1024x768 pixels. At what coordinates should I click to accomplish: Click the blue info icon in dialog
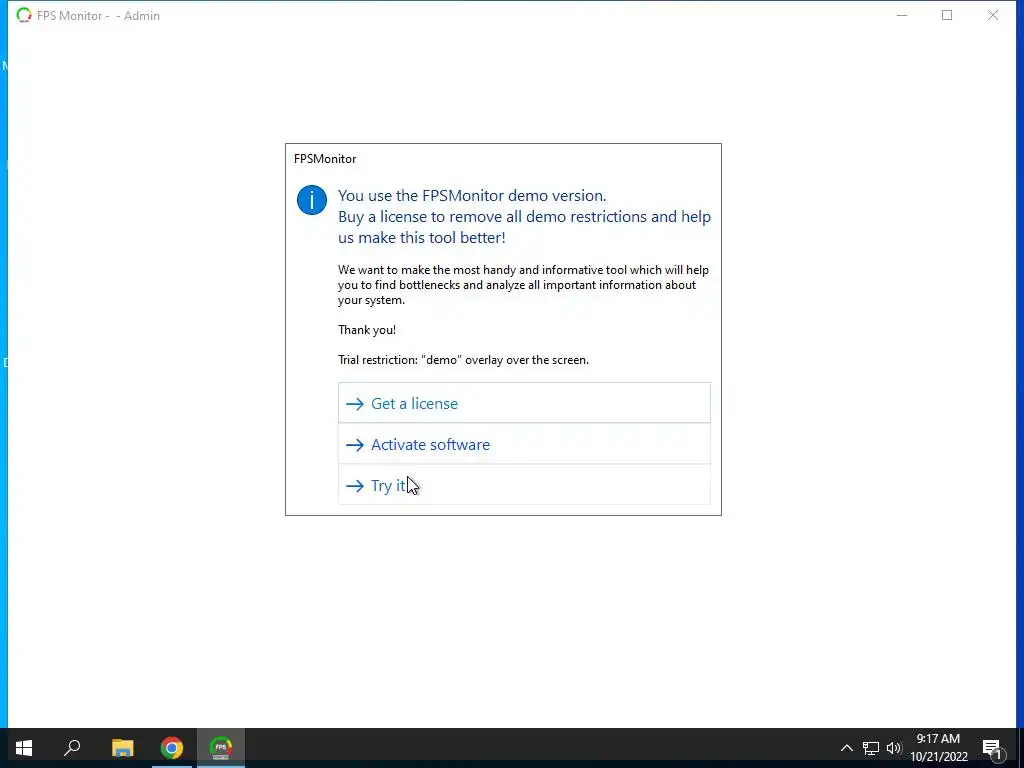[x=312, y=200]
